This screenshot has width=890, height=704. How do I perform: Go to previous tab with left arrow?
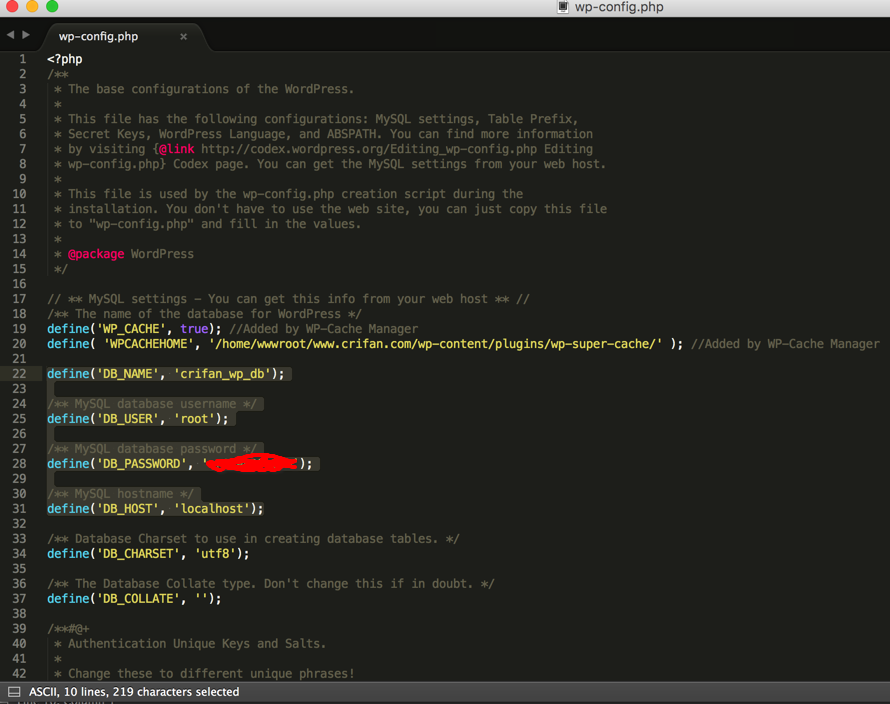[10, 35]
